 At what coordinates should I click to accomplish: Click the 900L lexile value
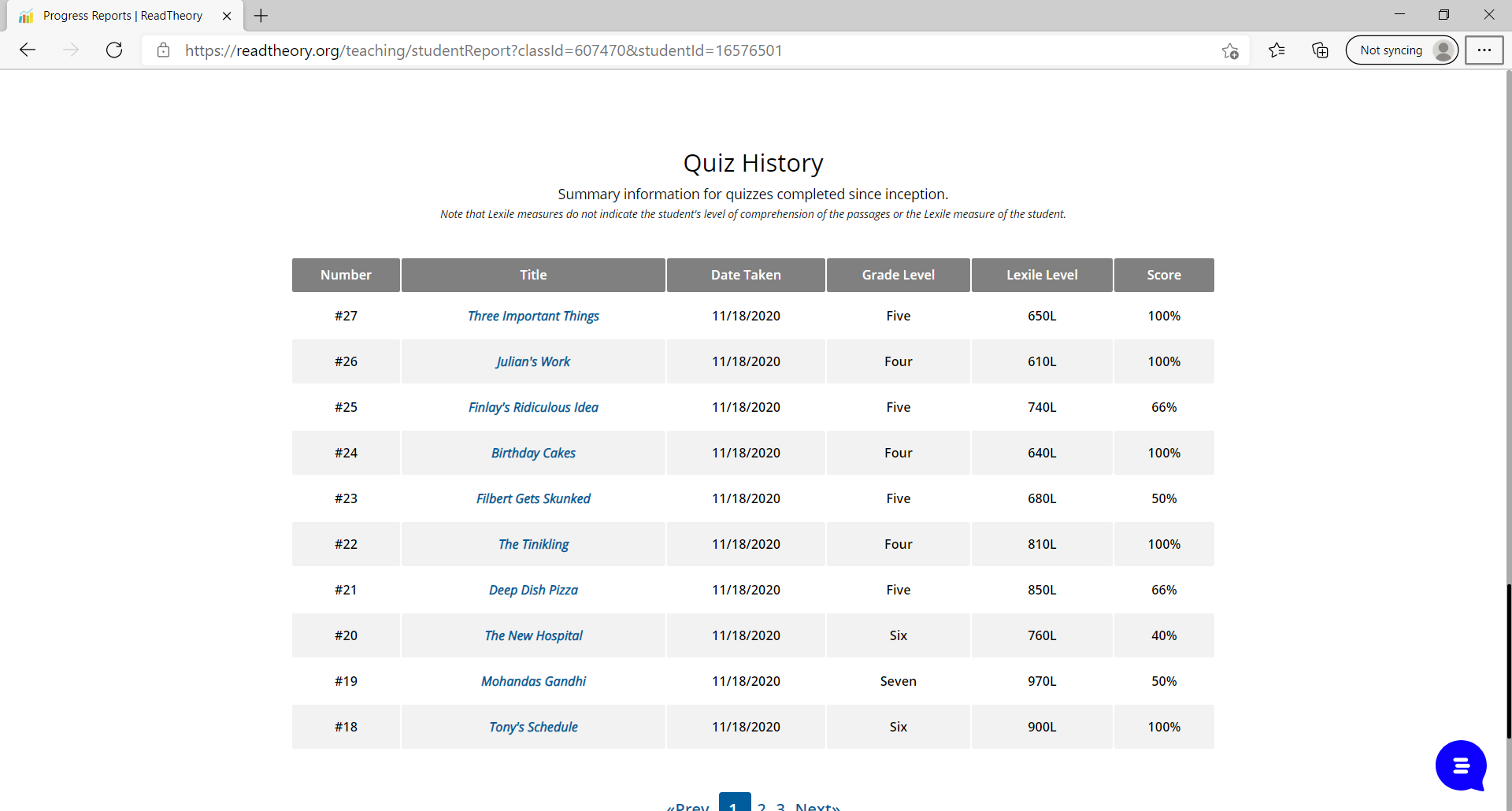point(1042,727)
